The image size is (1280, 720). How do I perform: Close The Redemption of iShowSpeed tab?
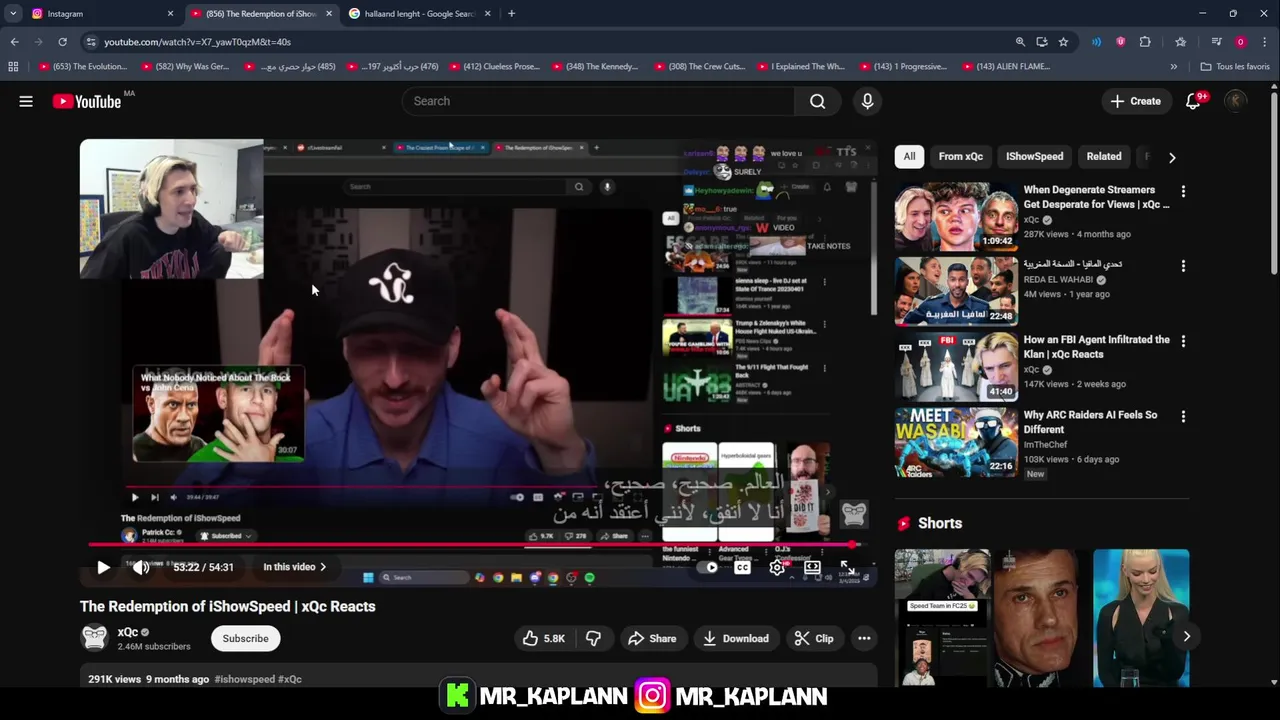[x=329, y=14]
